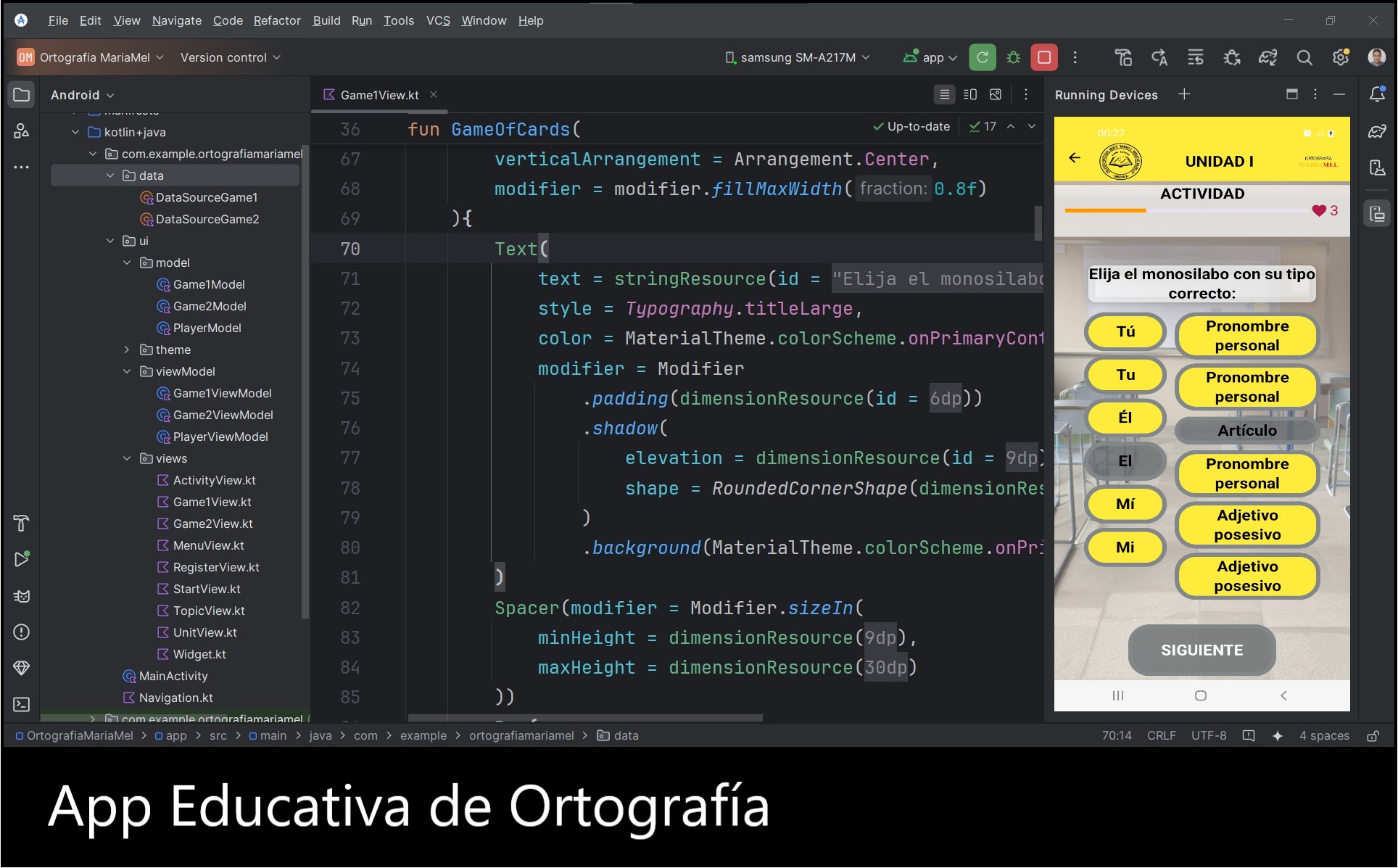Open the Terminal tool window

[x=21, y=704]
